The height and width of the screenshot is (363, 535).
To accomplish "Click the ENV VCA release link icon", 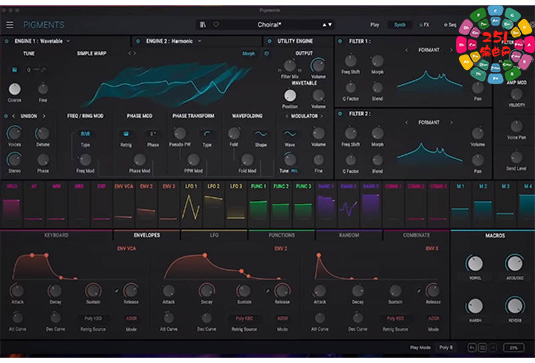I will coord(117,291).
